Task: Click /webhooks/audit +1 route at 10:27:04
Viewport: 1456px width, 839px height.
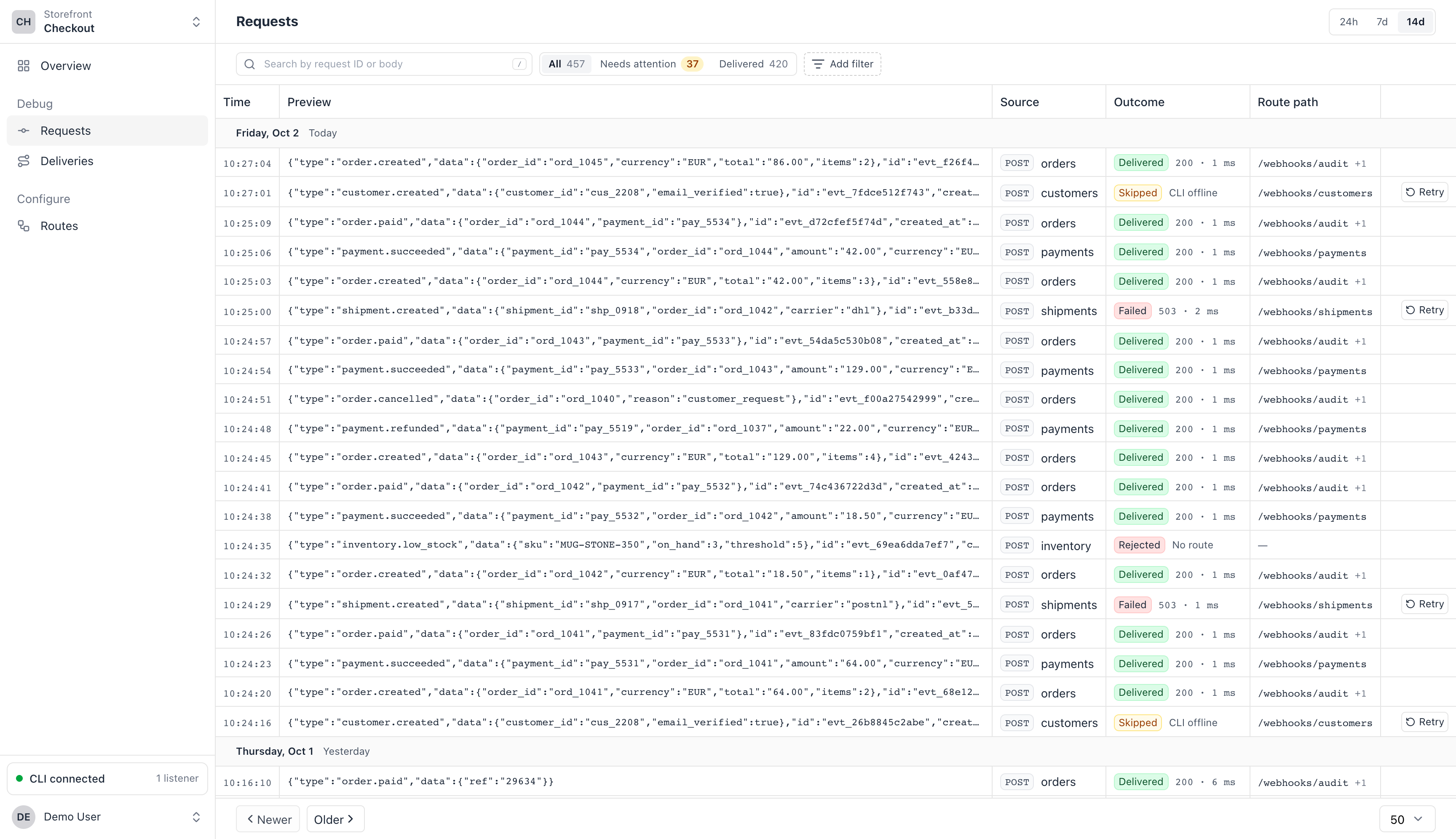Action: pyautogui.click(x=1311, y=164)
